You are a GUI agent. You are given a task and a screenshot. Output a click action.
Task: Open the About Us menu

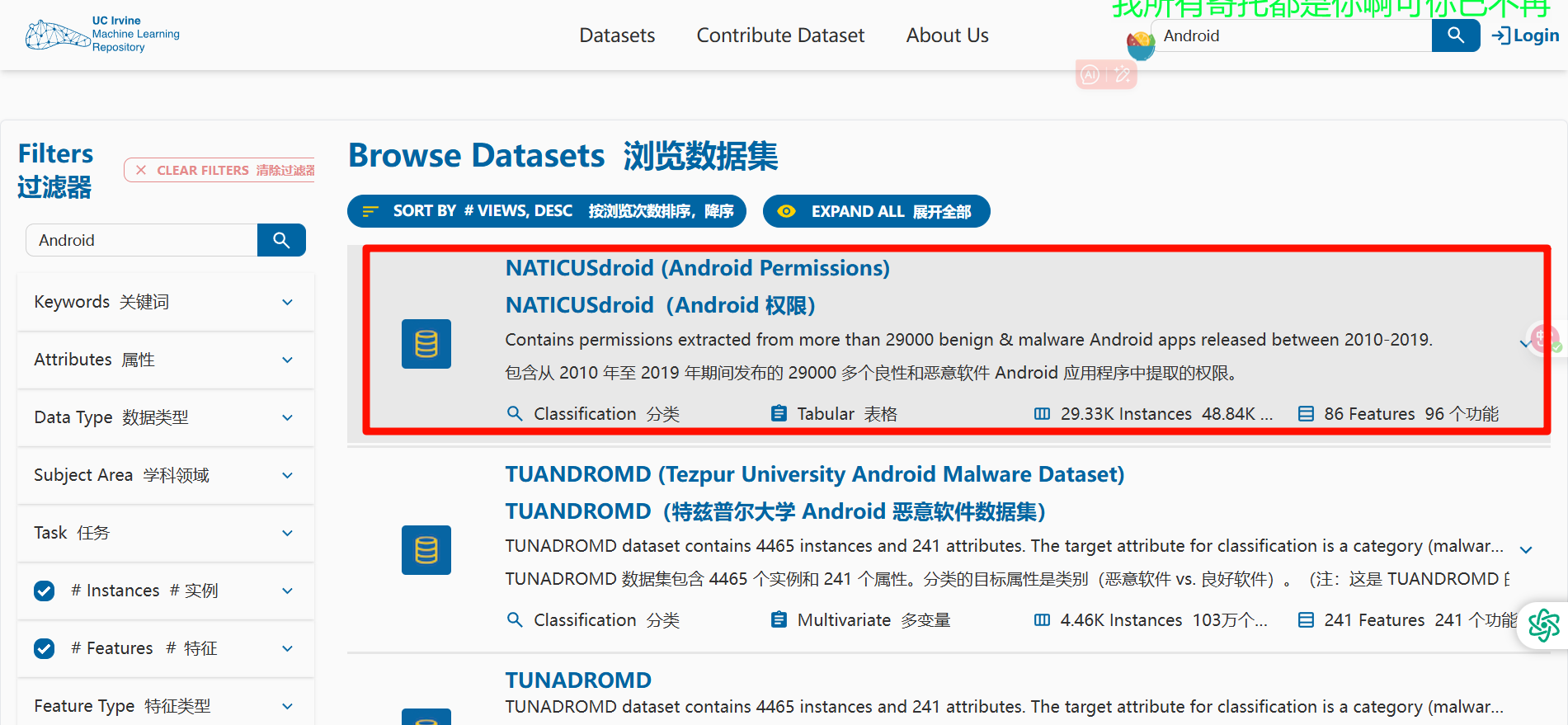(947, 35)
